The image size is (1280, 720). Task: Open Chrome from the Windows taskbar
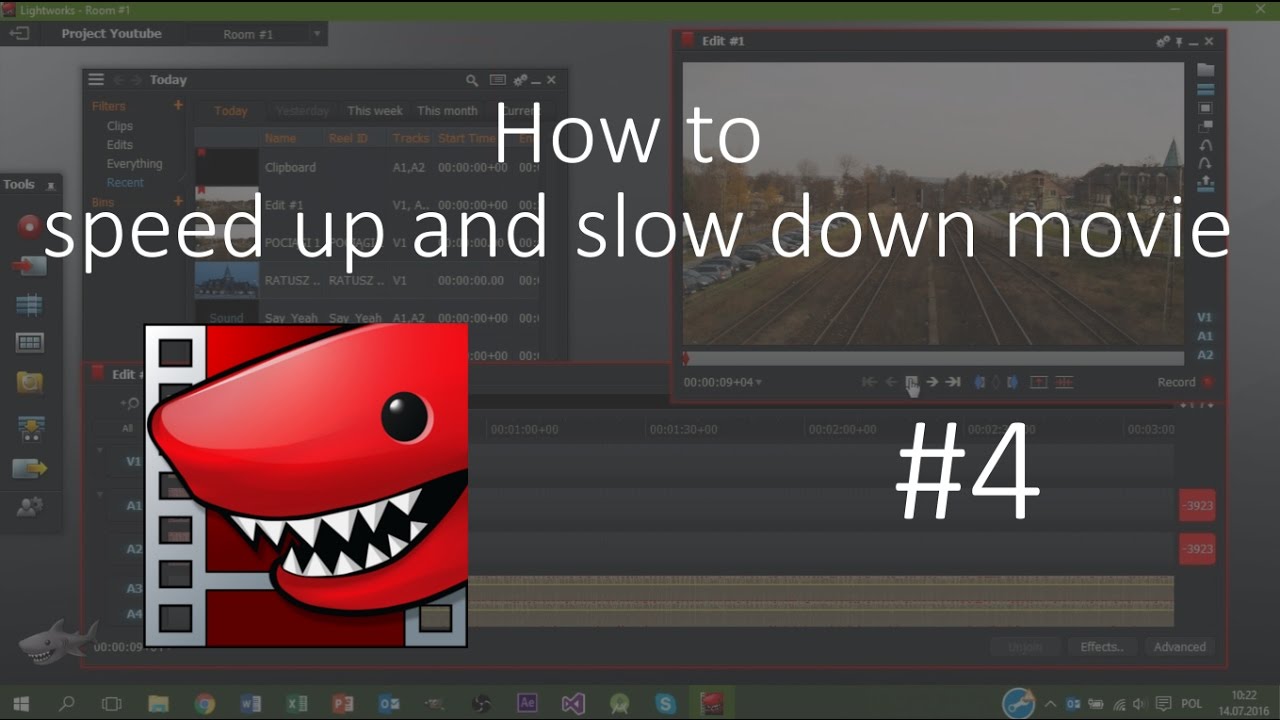click(204, 704)
